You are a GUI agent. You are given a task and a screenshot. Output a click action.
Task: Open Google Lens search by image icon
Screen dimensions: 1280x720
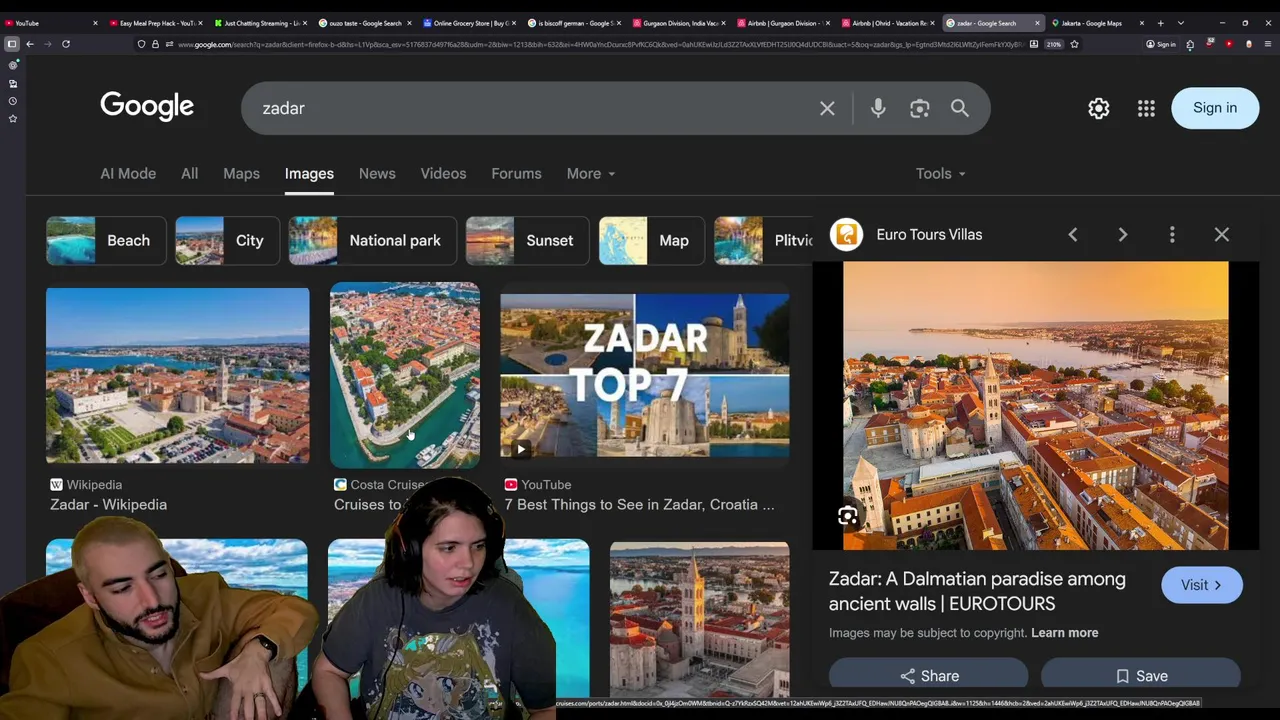920,108
